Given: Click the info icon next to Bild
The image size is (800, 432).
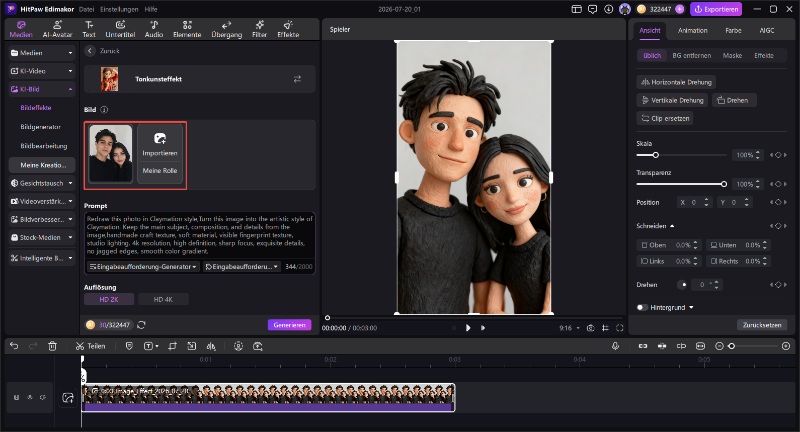Looking at the screenshot, I should click(x=104, y=110).
